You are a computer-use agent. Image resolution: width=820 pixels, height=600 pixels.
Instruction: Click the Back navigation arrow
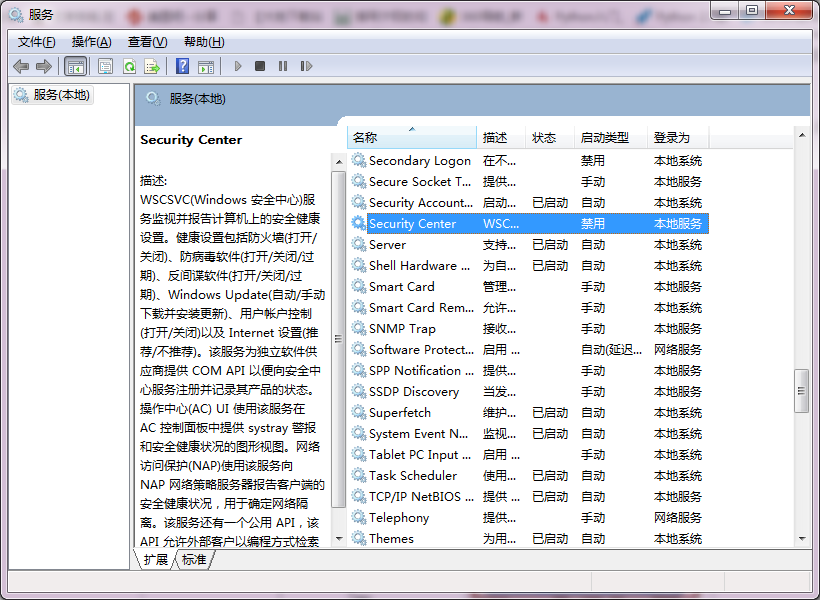(x=20, y=66)
